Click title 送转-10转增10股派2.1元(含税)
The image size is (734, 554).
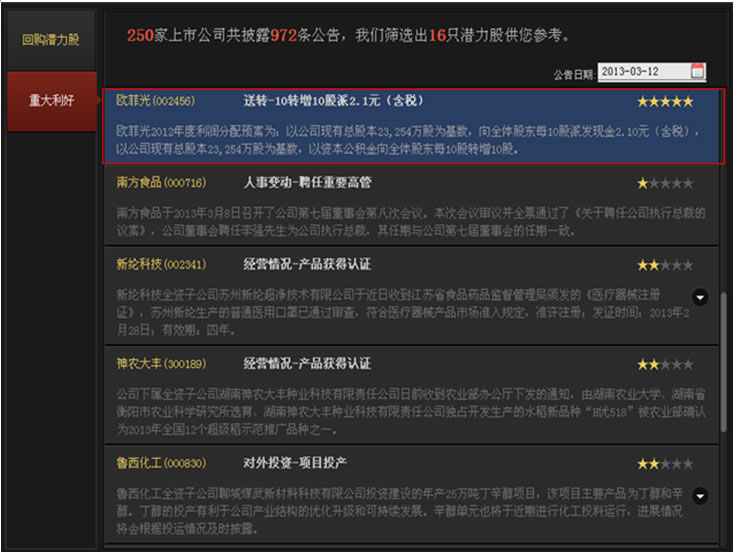(x=333, y=101)
